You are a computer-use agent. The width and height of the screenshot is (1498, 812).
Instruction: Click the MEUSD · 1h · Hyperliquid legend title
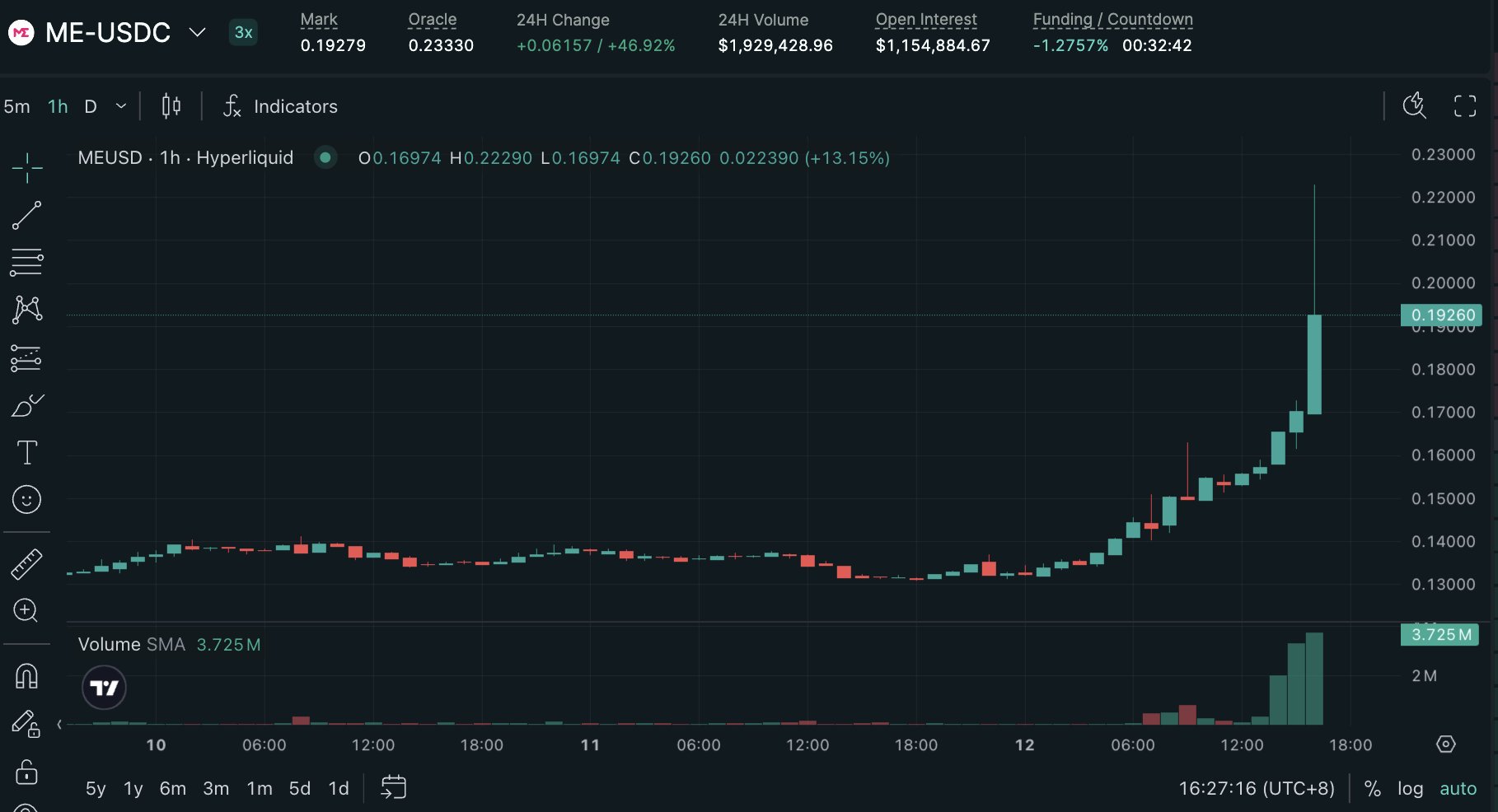tap(185, 157)
